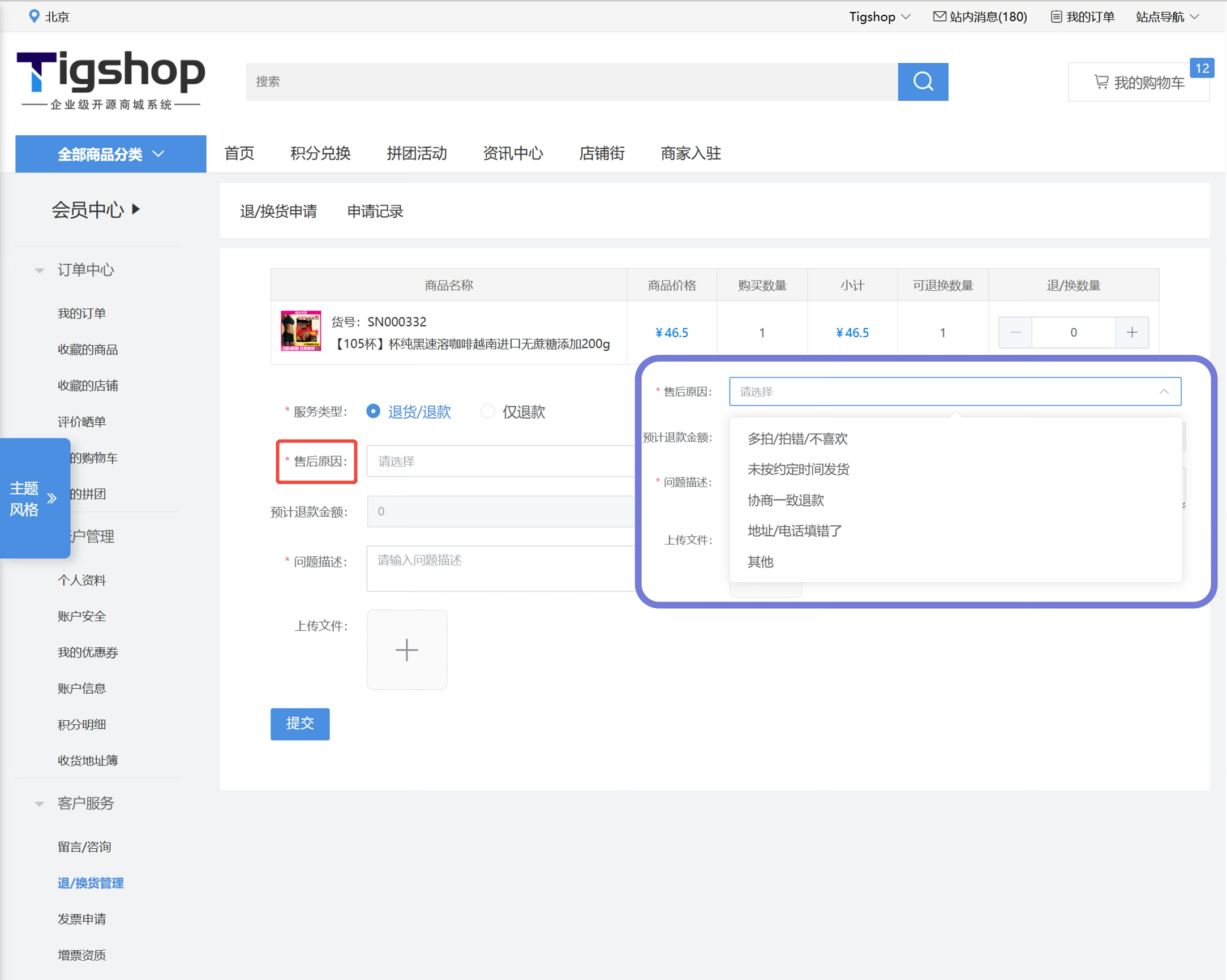Image resolution: width=1227 pixels, height=980 pixels.
Task: Click the blue search magnifier icon
Action: click(x=923, y=81)
